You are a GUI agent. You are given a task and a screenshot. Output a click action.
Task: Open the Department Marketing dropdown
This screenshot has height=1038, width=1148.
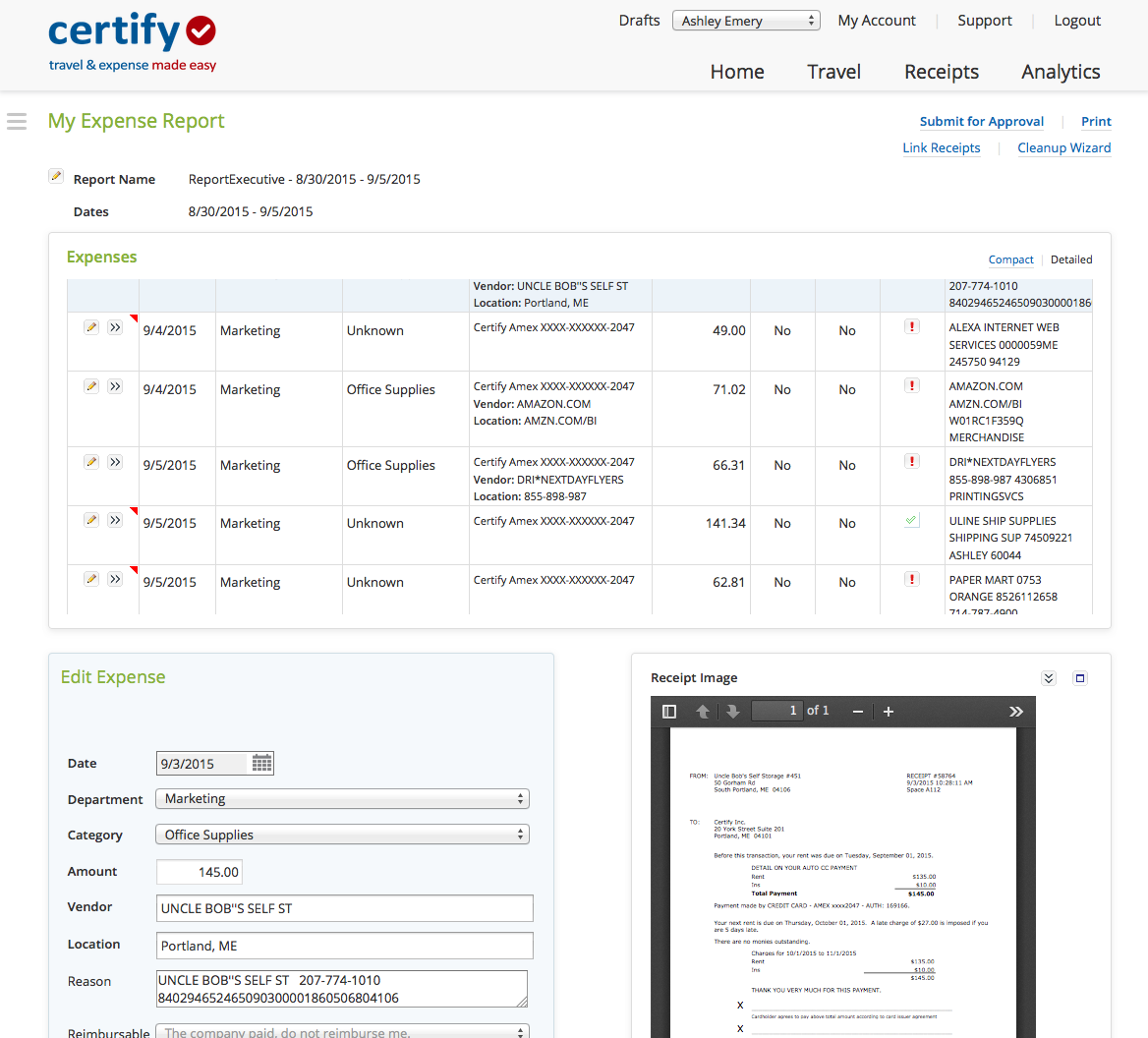point(343,798)
